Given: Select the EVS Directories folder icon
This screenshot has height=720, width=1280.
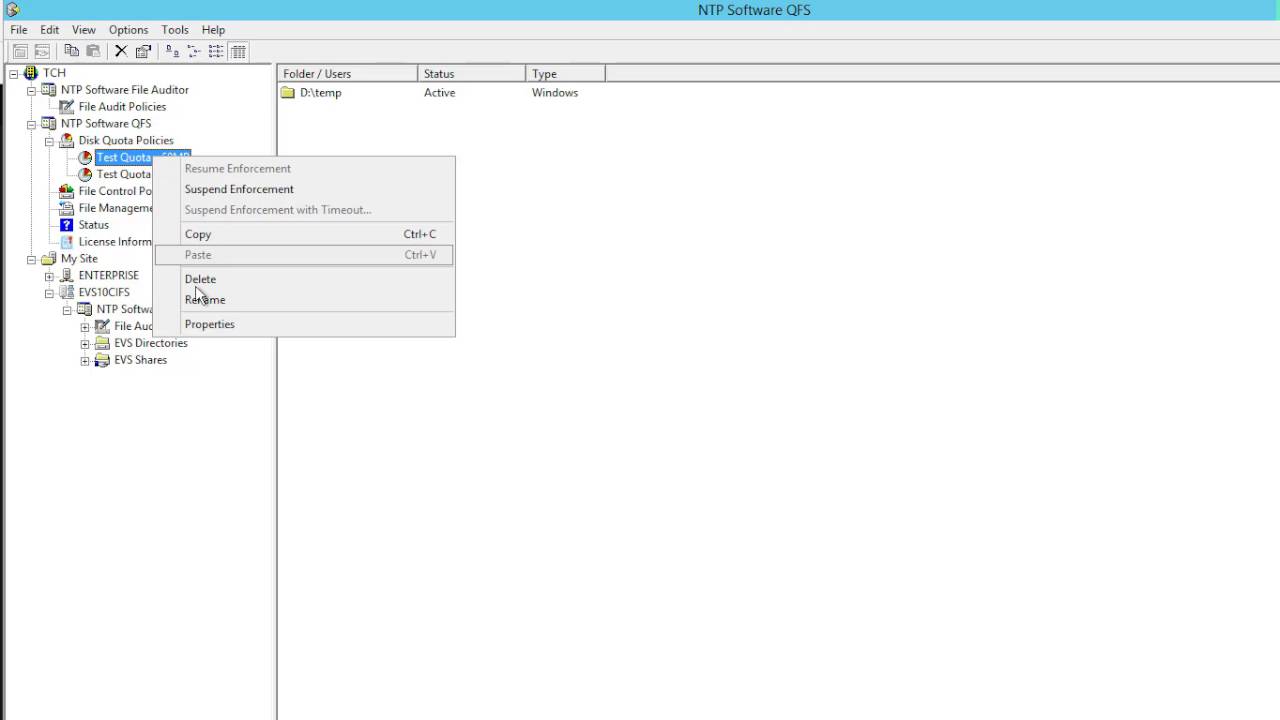Looking at the screenshot, I should (102, 343).
